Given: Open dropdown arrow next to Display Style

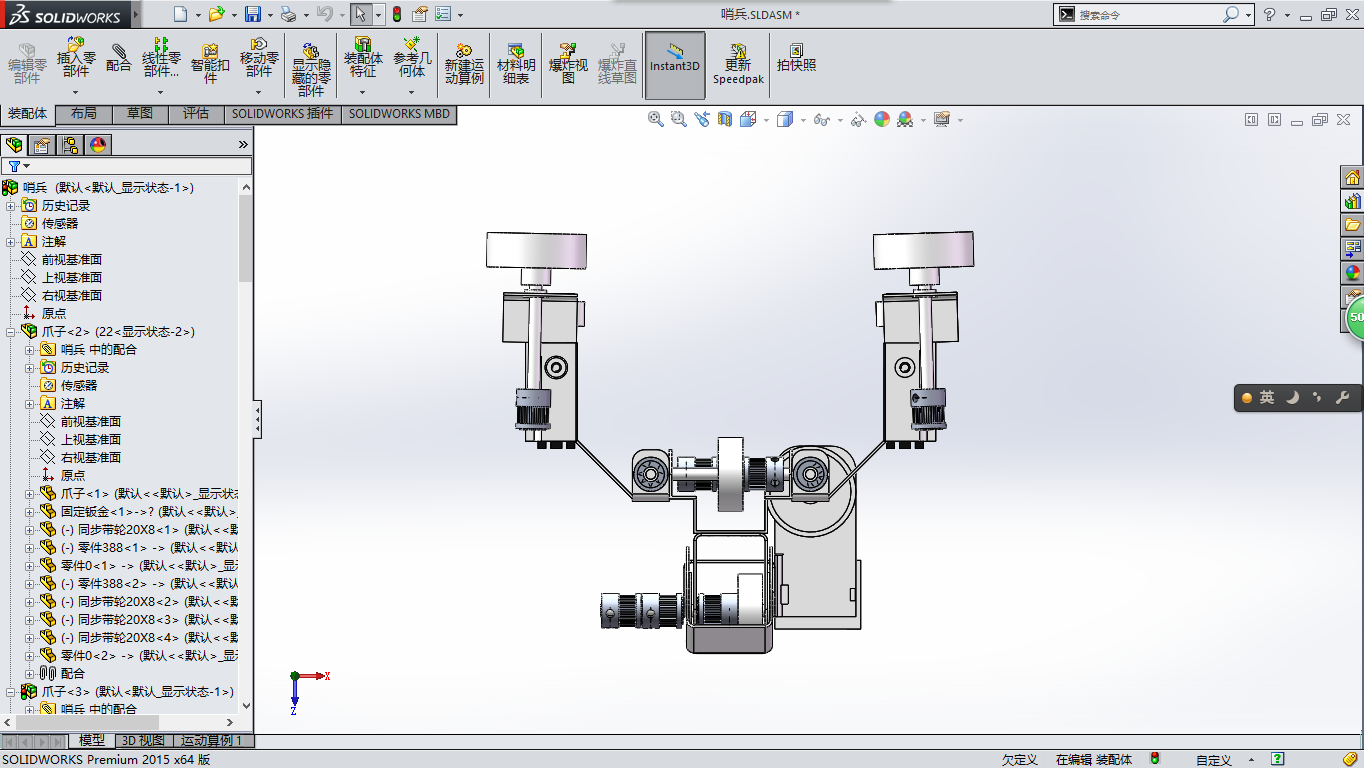Looking at the screenshot, I should (x=802, y=120).
